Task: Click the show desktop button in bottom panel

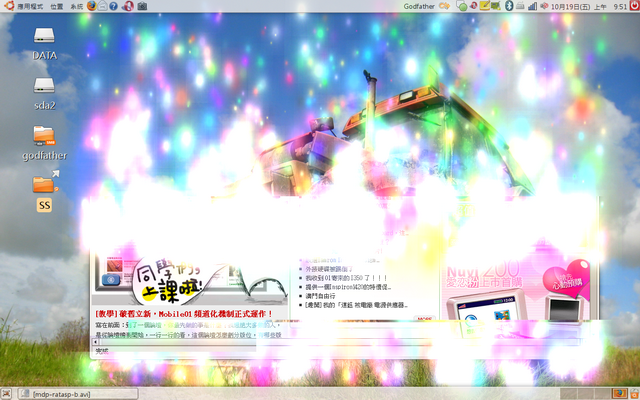Action: (x=7, y=394)
